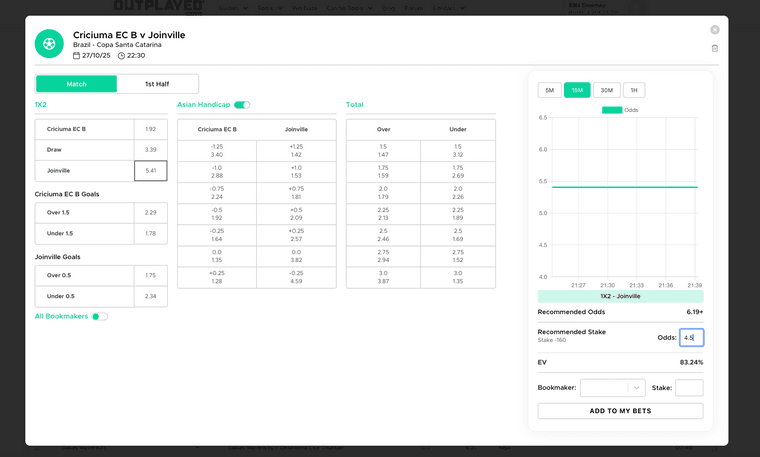This screenshot has width=760, height=457.
Task: Select the Match tab
Action: click(x=76, y=84)
